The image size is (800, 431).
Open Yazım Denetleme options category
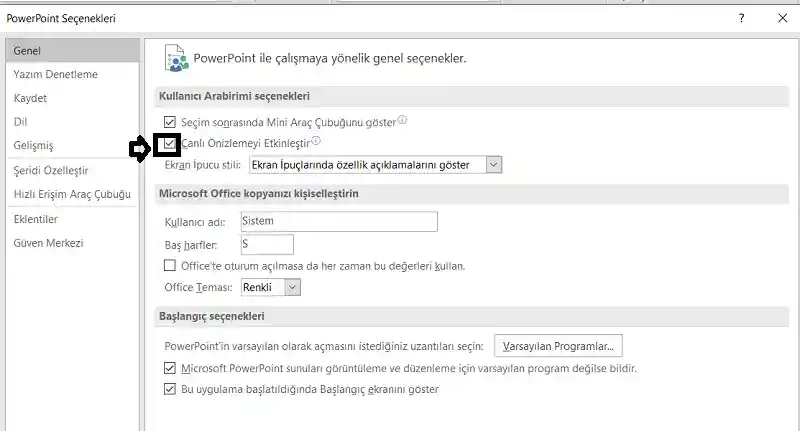(55, 74)
